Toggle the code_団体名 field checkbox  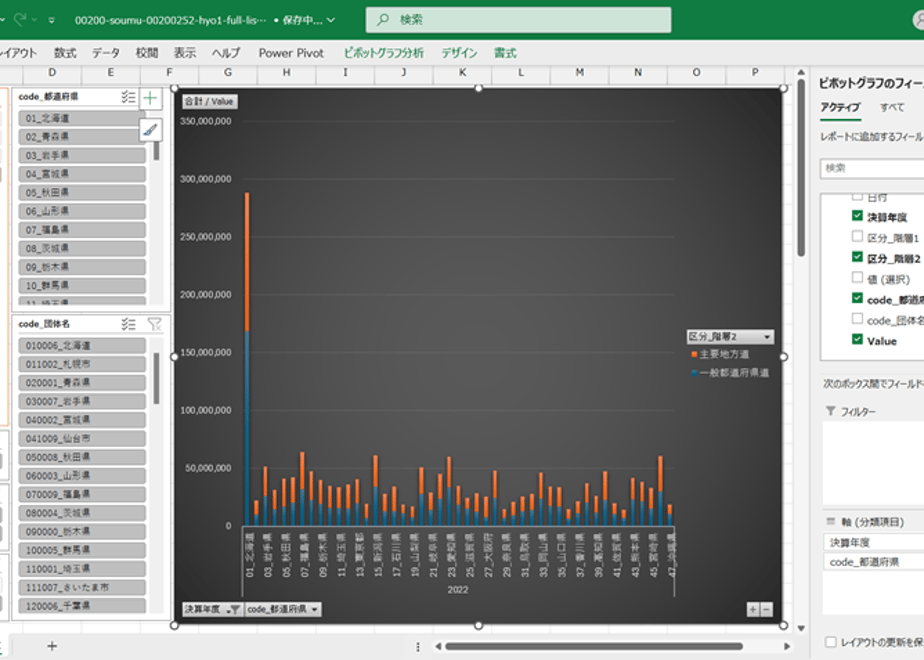pos(857,319)
